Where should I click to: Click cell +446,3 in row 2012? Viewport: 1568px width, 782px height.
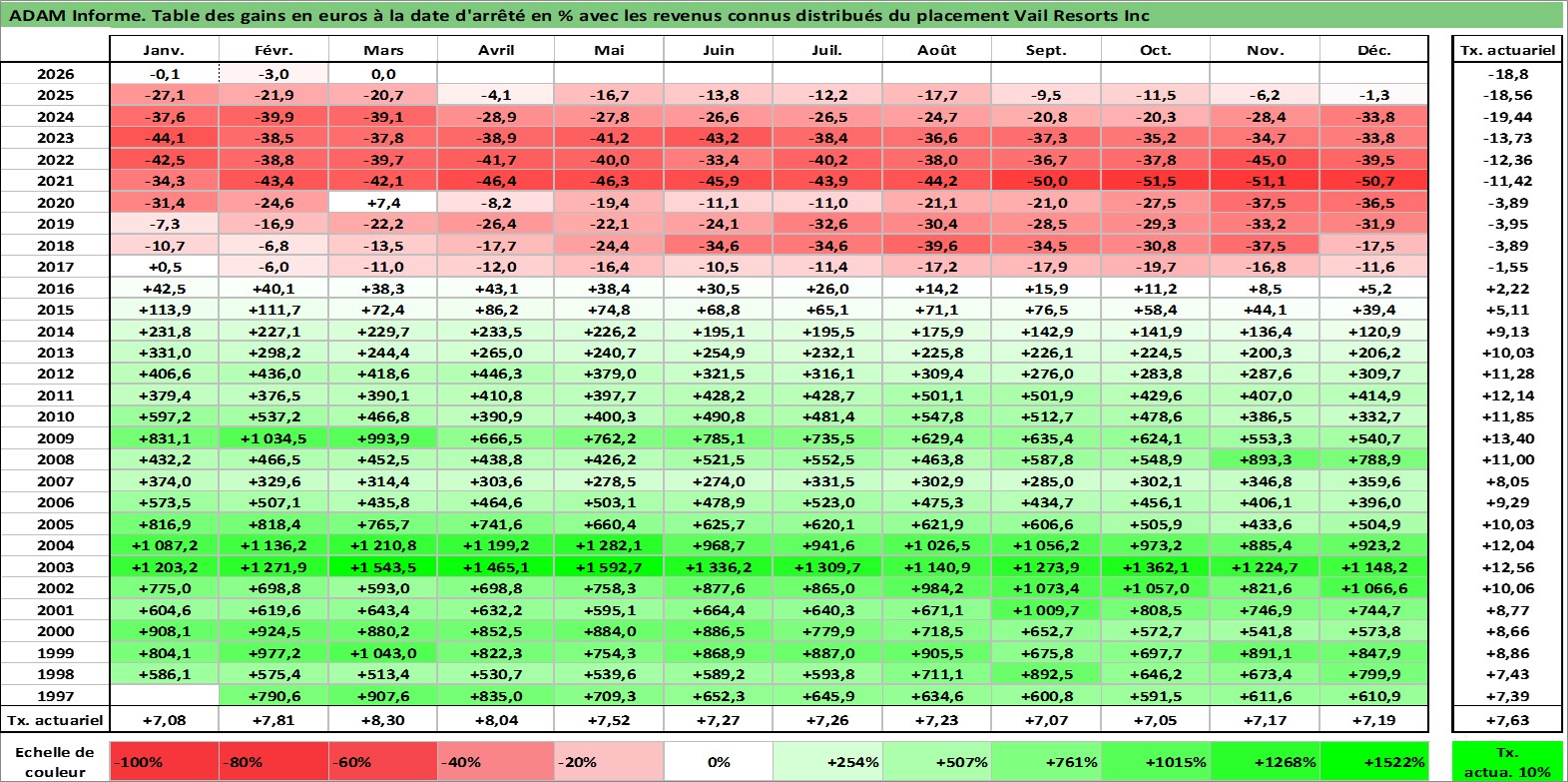496,374
